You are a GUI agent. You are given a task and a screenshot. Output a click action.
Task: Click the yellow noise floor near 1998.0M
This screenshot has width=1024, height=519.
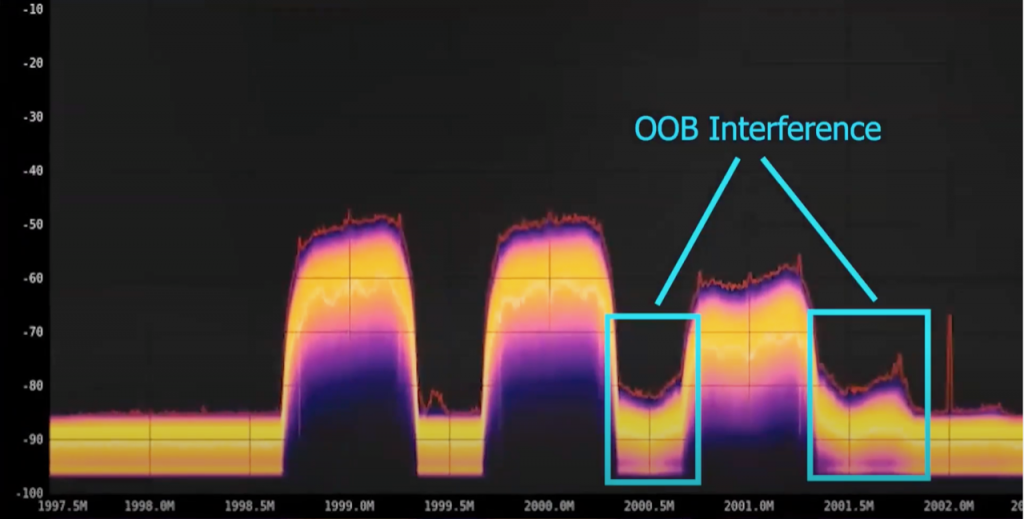pos(151,445)
